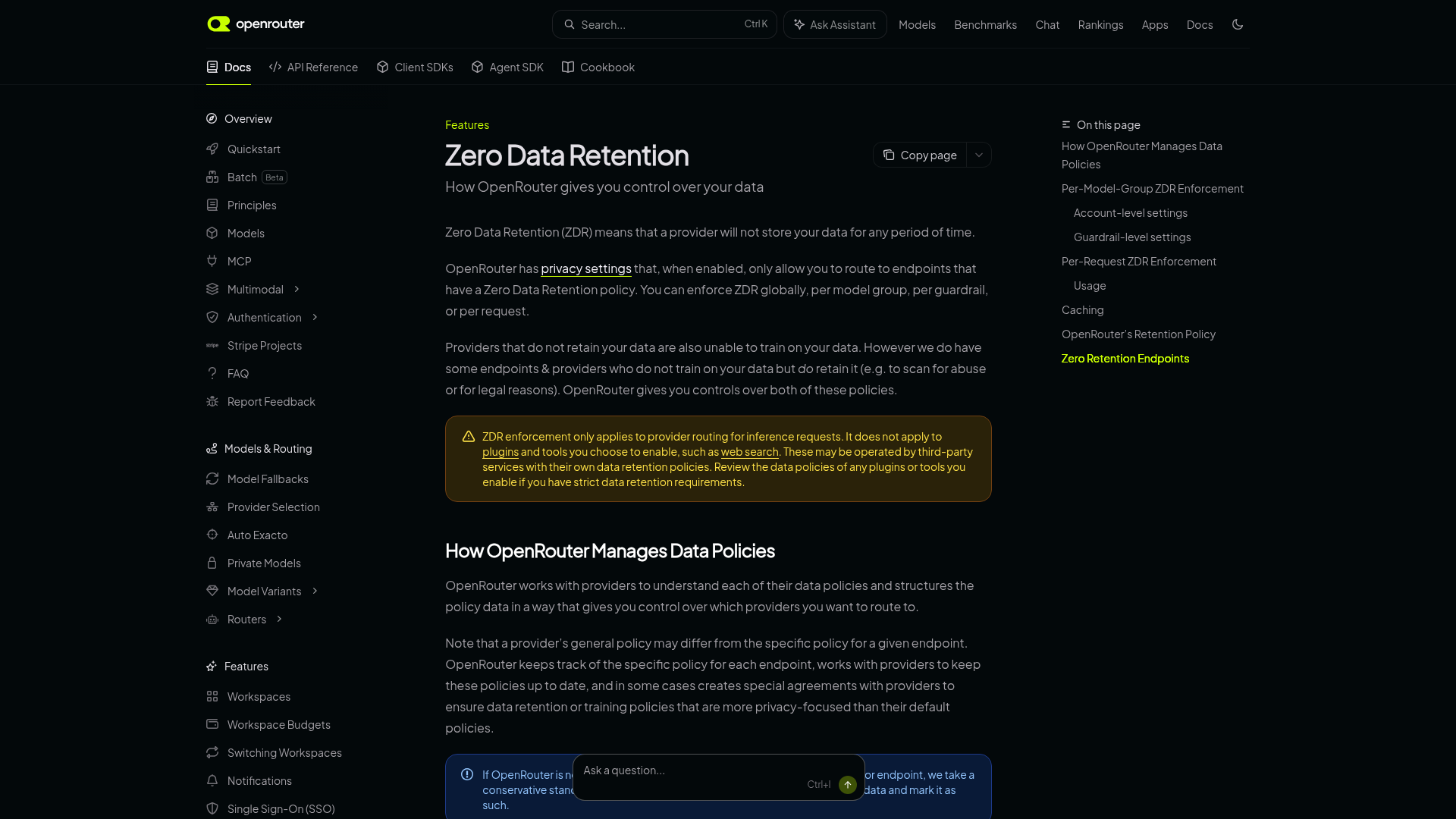Expand the Routers section chevron

tap(279, 619)
